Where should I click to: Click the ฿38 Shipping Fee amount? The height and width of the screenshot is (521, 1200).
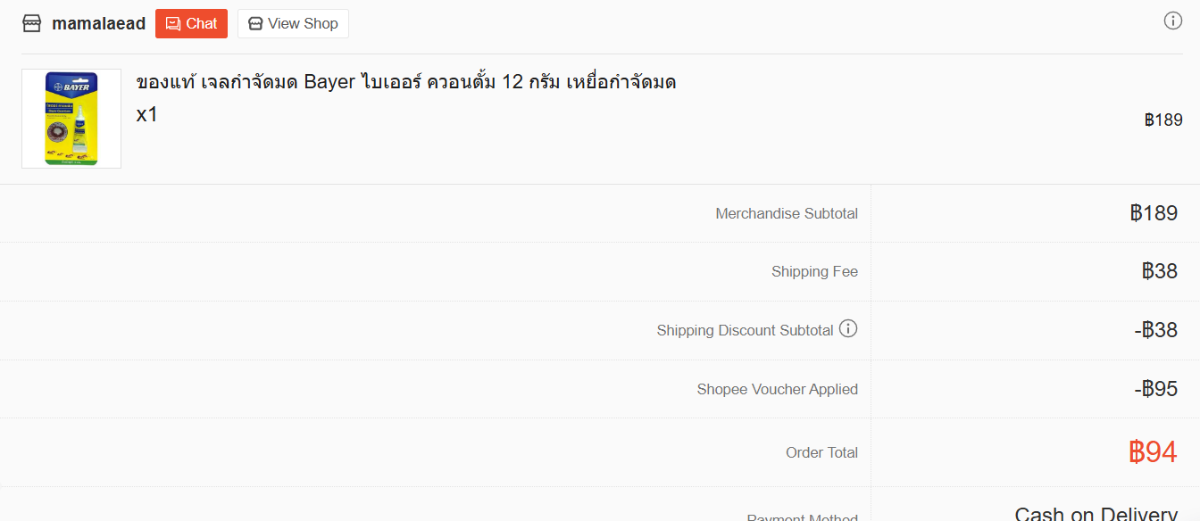[x=1159, y=271]
